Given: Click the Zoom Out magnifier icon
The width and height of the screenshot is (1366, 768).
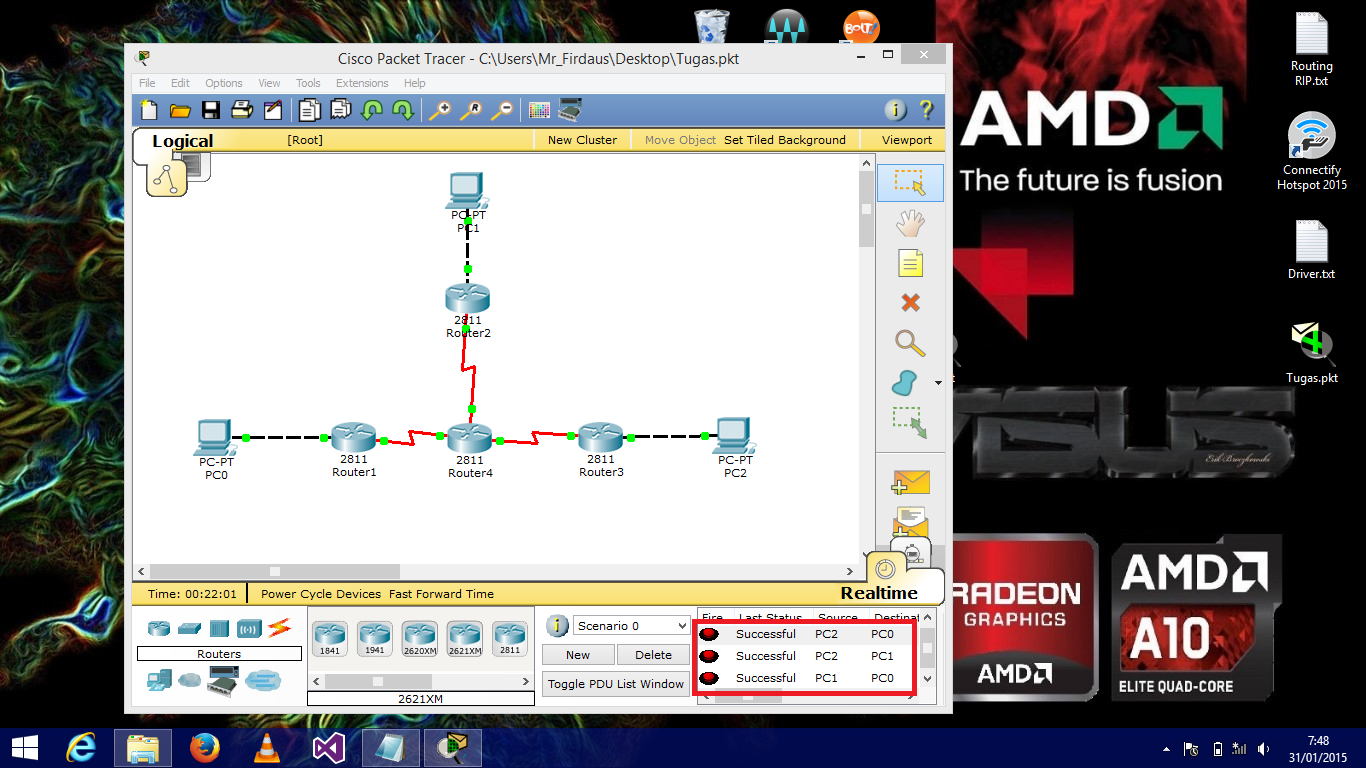Looking at the screenshot, I should (x=502, y=110).
